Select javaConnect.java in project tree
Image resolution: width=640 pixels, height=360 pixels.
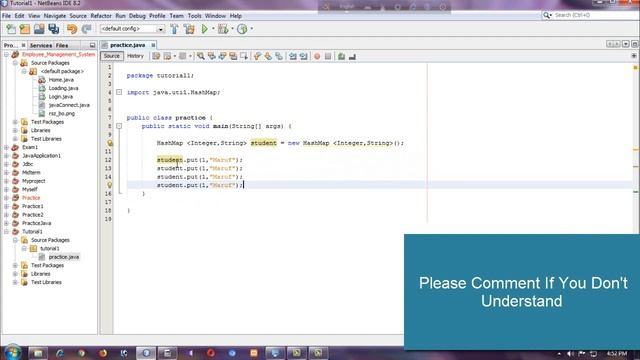point(69,105)
